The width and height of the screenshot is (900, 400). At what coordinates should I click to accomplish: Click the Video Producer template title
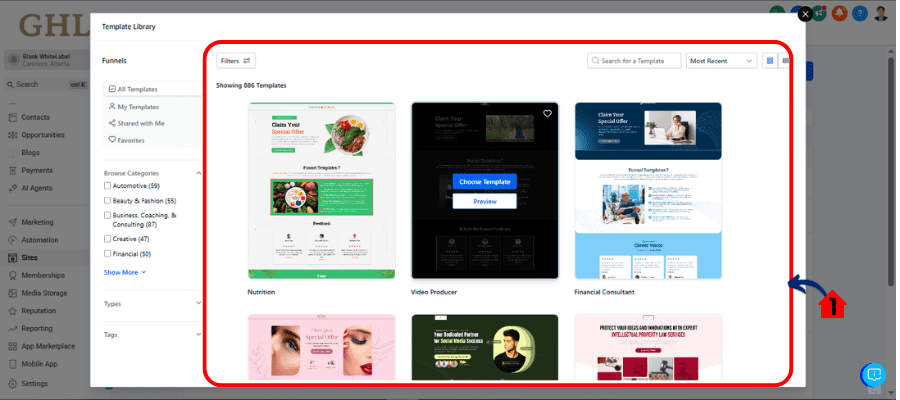(x=434, y=292)
